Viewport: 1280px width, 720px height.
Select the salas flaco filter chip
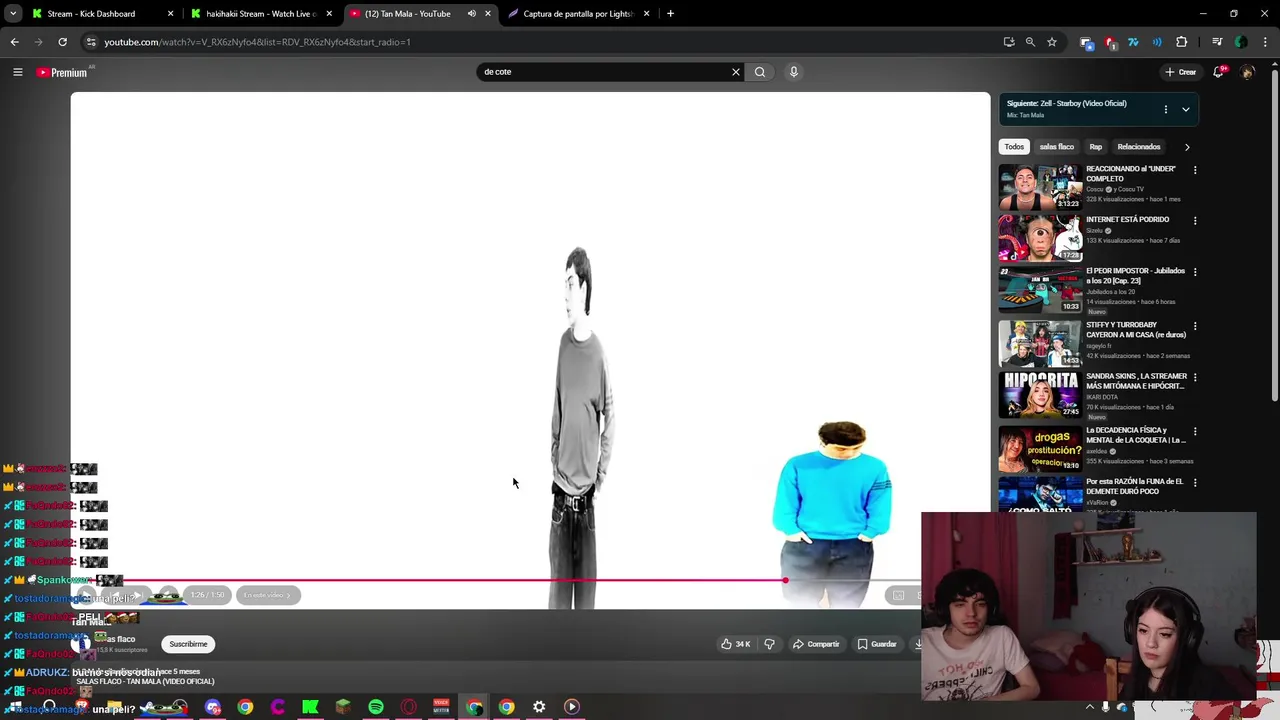click(1056, 147)
